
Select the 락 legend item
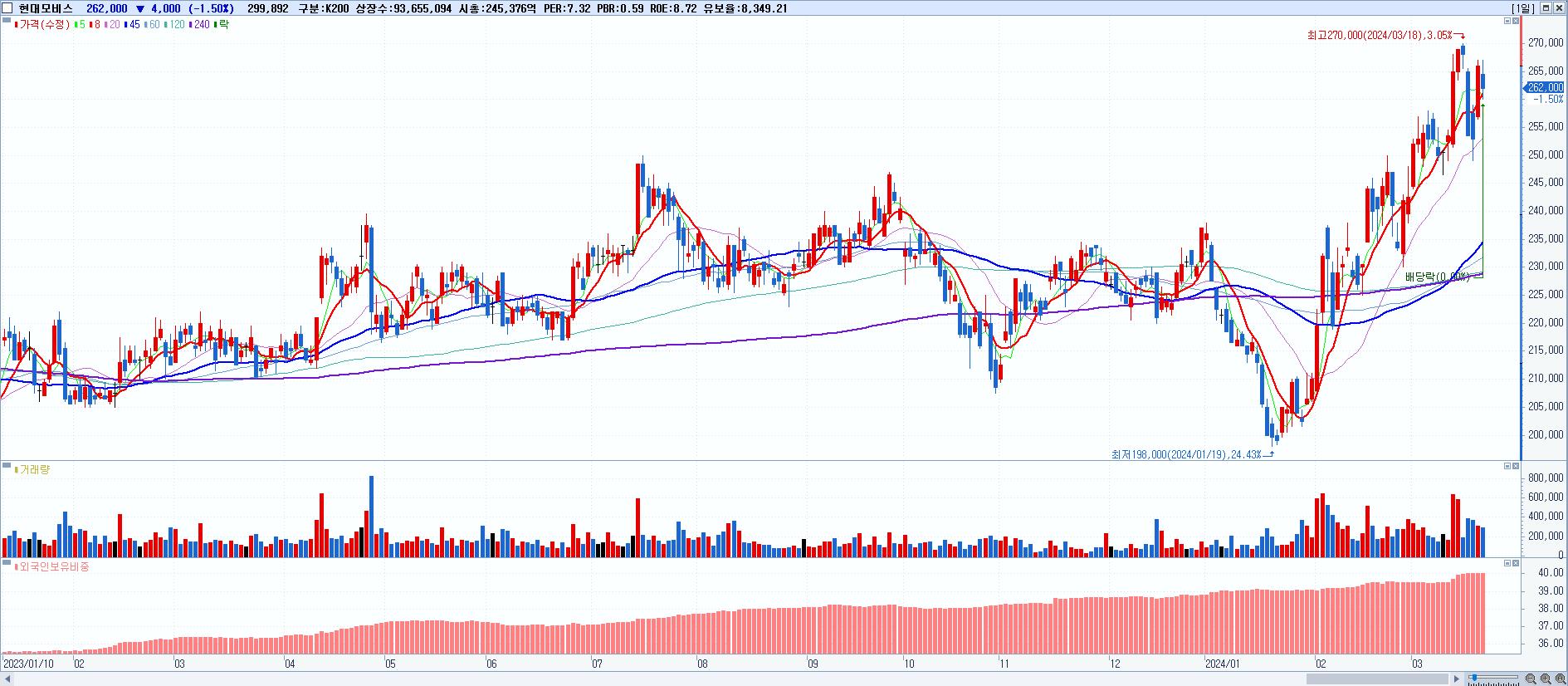pyautogui.click(x=222, y=25)
